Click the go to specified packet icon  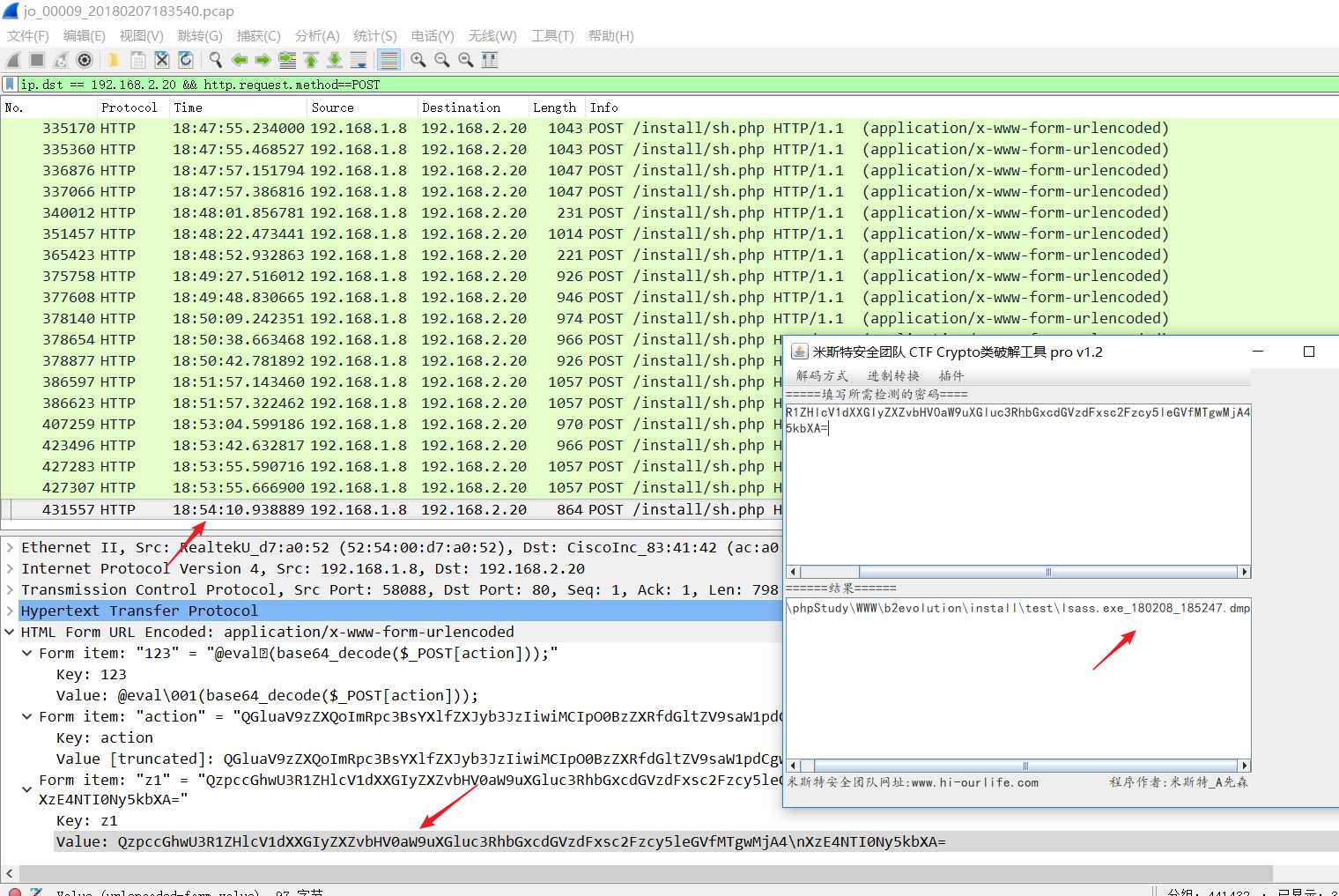287,60
